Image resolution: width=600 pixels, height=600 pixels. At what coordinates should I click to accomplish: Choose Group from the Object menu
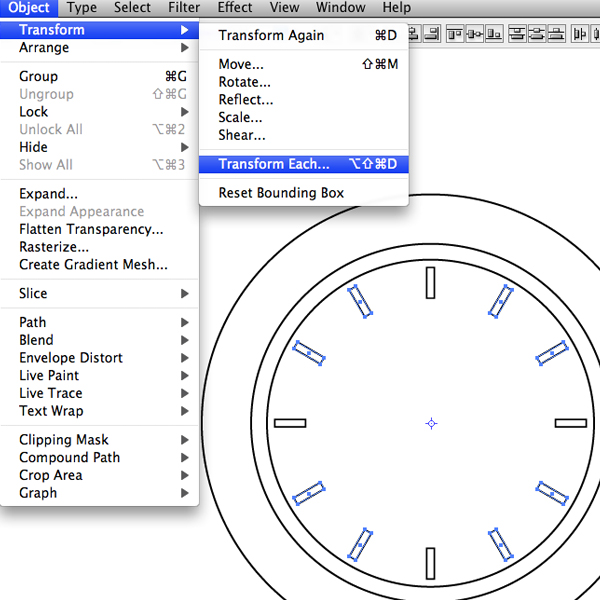tap(99, 77)
